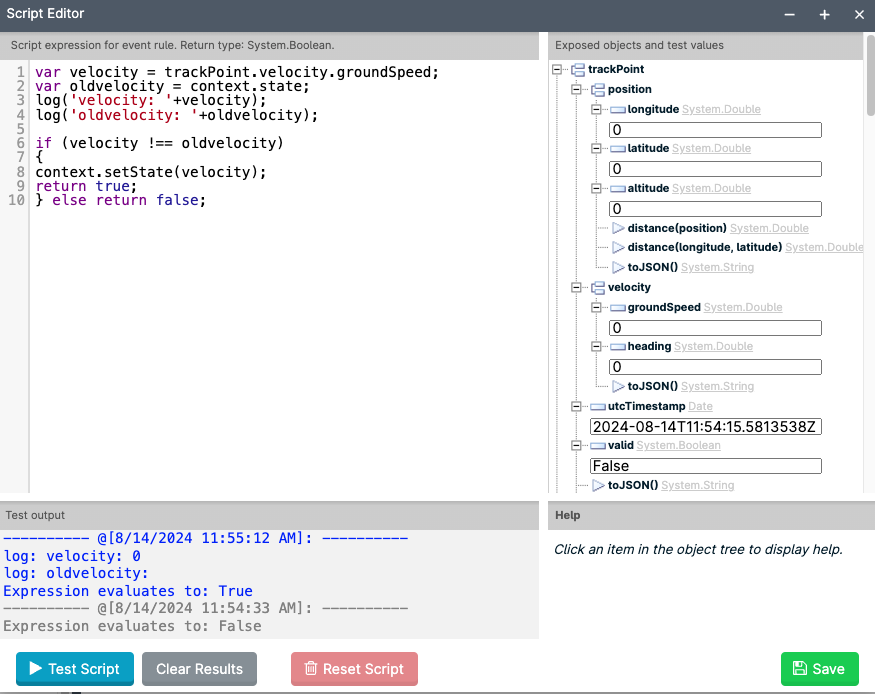Select the distance(position) method label

(x=677, y=228)
